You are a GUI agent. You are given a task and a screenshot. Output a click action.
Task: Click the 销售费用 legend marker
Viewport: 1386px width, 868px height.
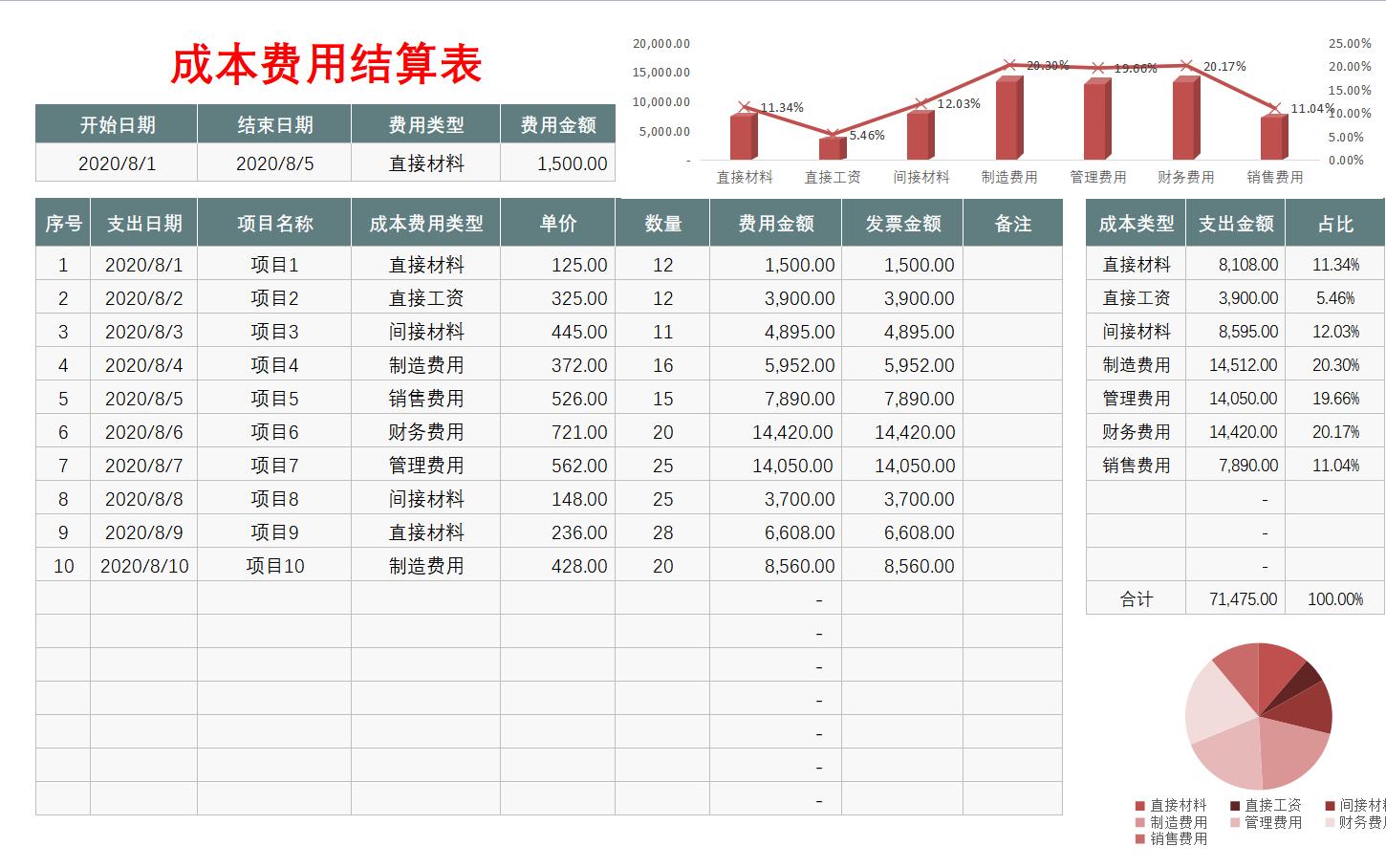(1139, 840)
